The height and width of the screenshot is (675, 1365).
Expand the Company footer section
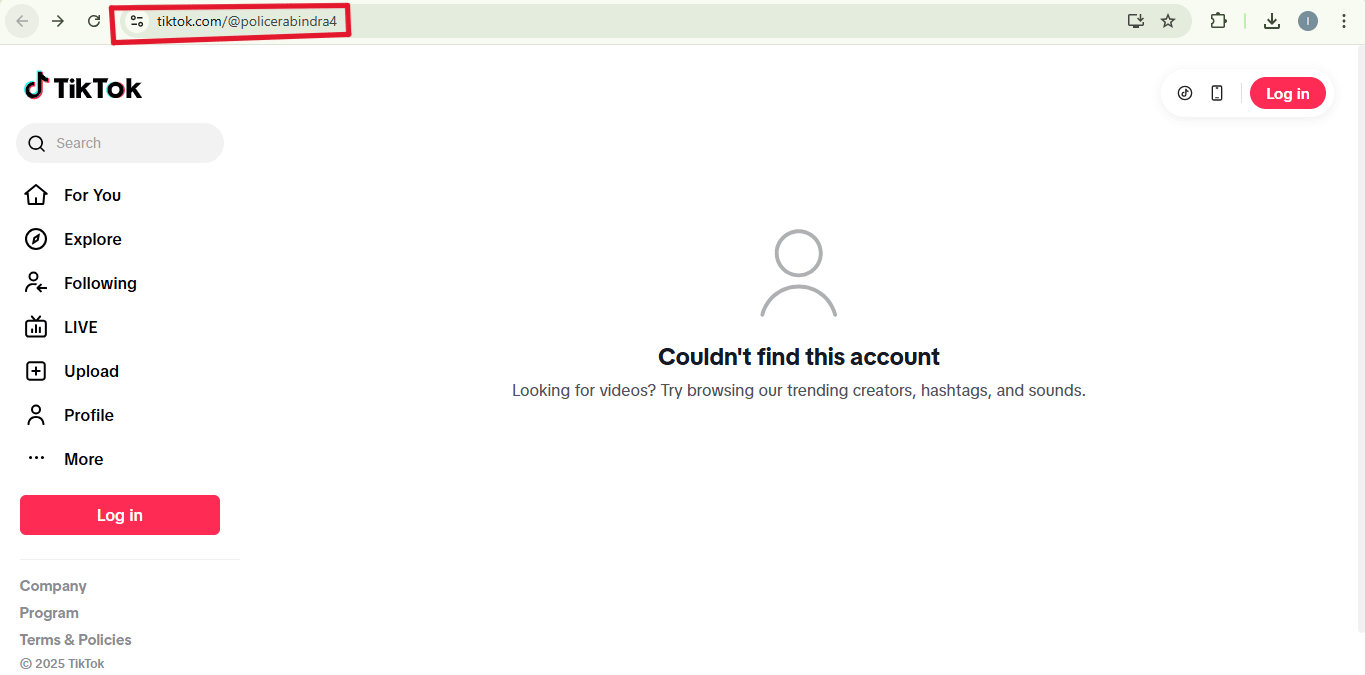coord(53,586)
